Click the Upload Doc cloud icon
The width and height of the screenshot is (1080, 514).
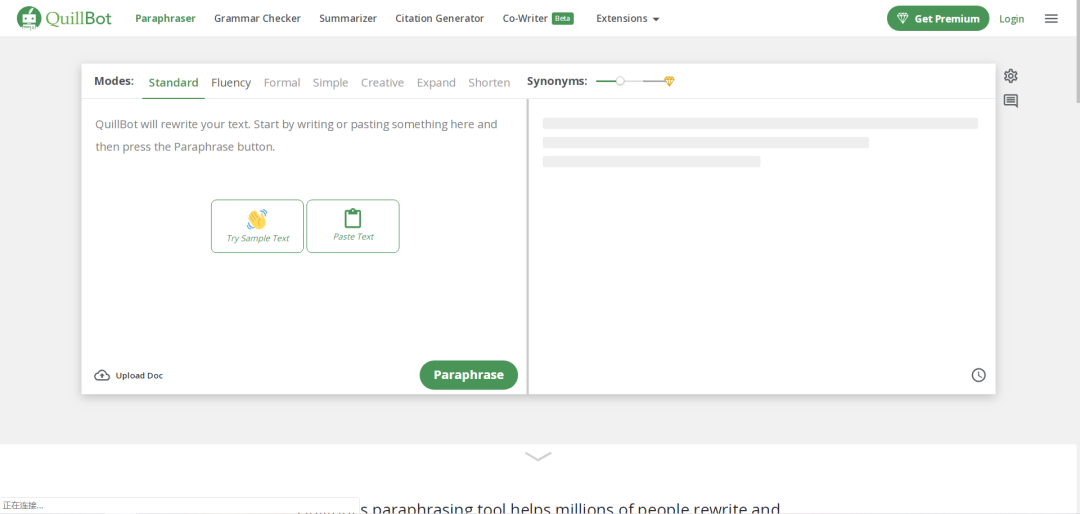pos(102,376)
